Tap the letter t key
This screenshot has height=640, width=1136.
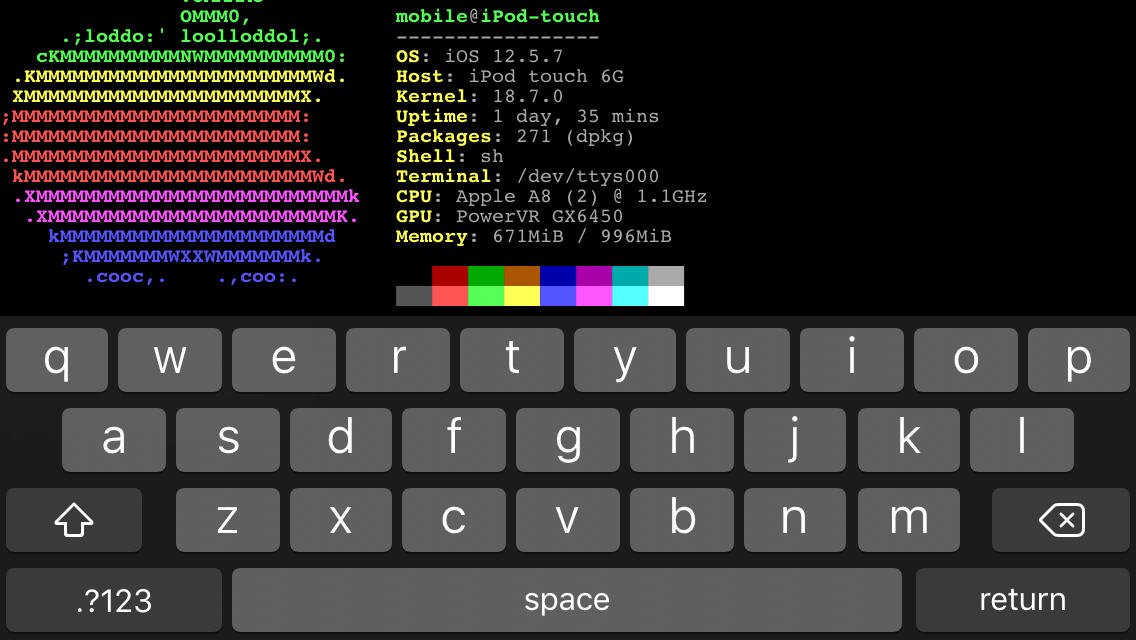tap(512, 359)
